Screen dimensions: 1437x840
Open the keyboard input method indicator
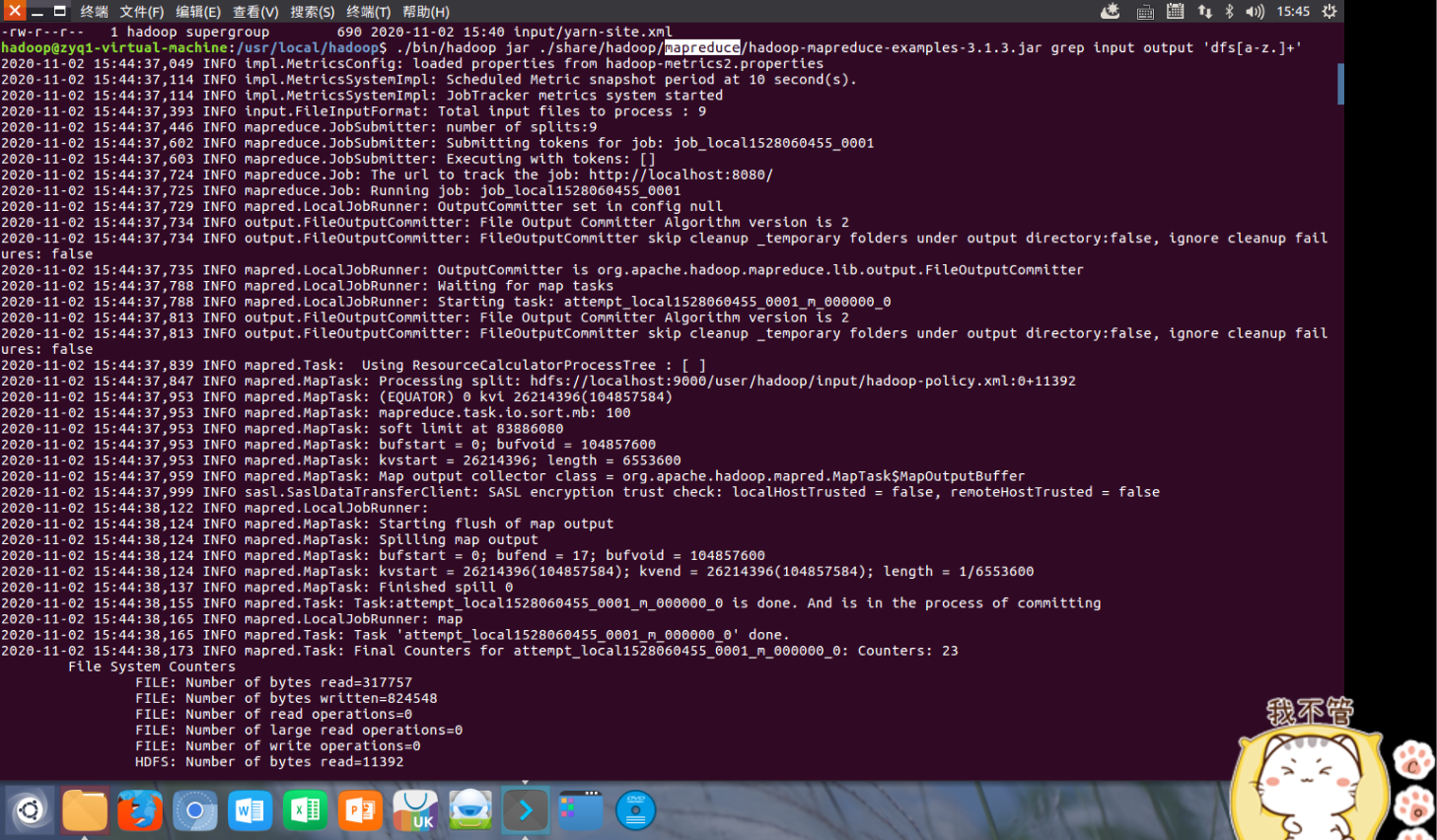[x=1145, y=11]
